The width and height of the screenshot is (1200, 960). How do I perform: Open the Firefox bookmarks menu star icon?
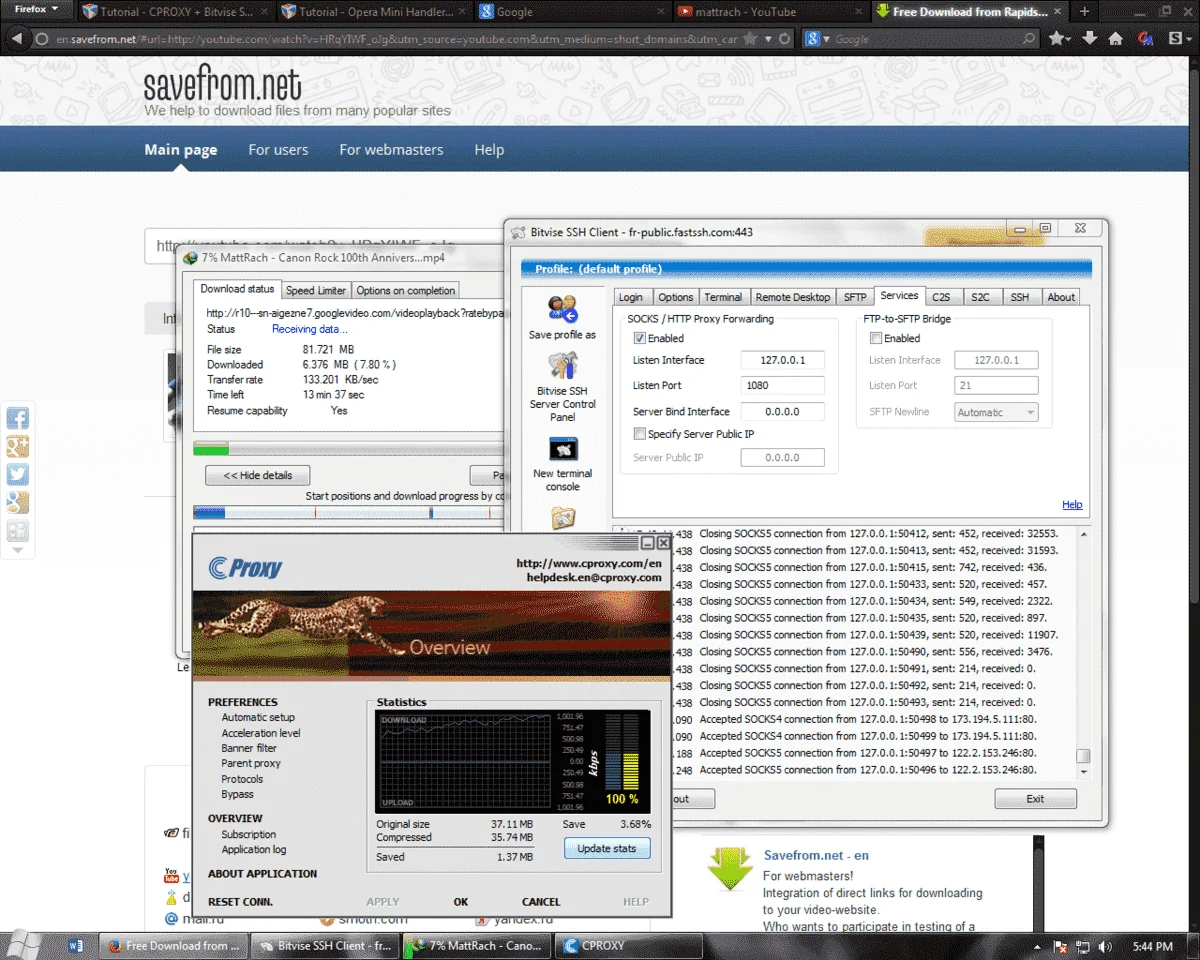(1058, 39)
